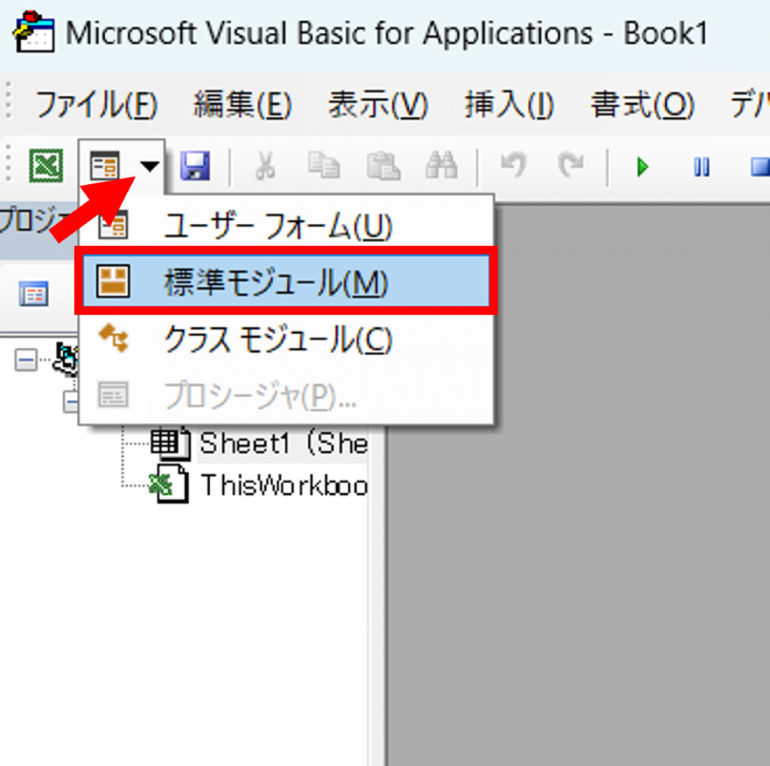Choose ユーザー フォーム(U) from dropdown menu
This screenshot has height=766, width=770.
[x=286, y=225]
